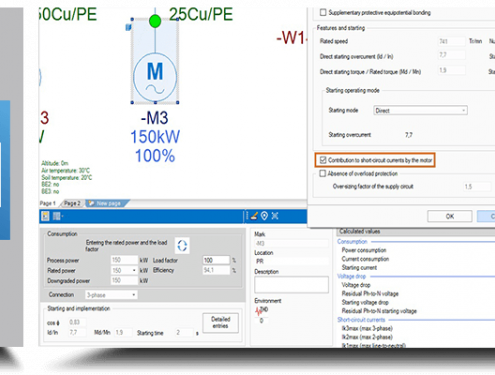
Task: Expand the Connection 3-phase dropdown
Action: point(111,295)
